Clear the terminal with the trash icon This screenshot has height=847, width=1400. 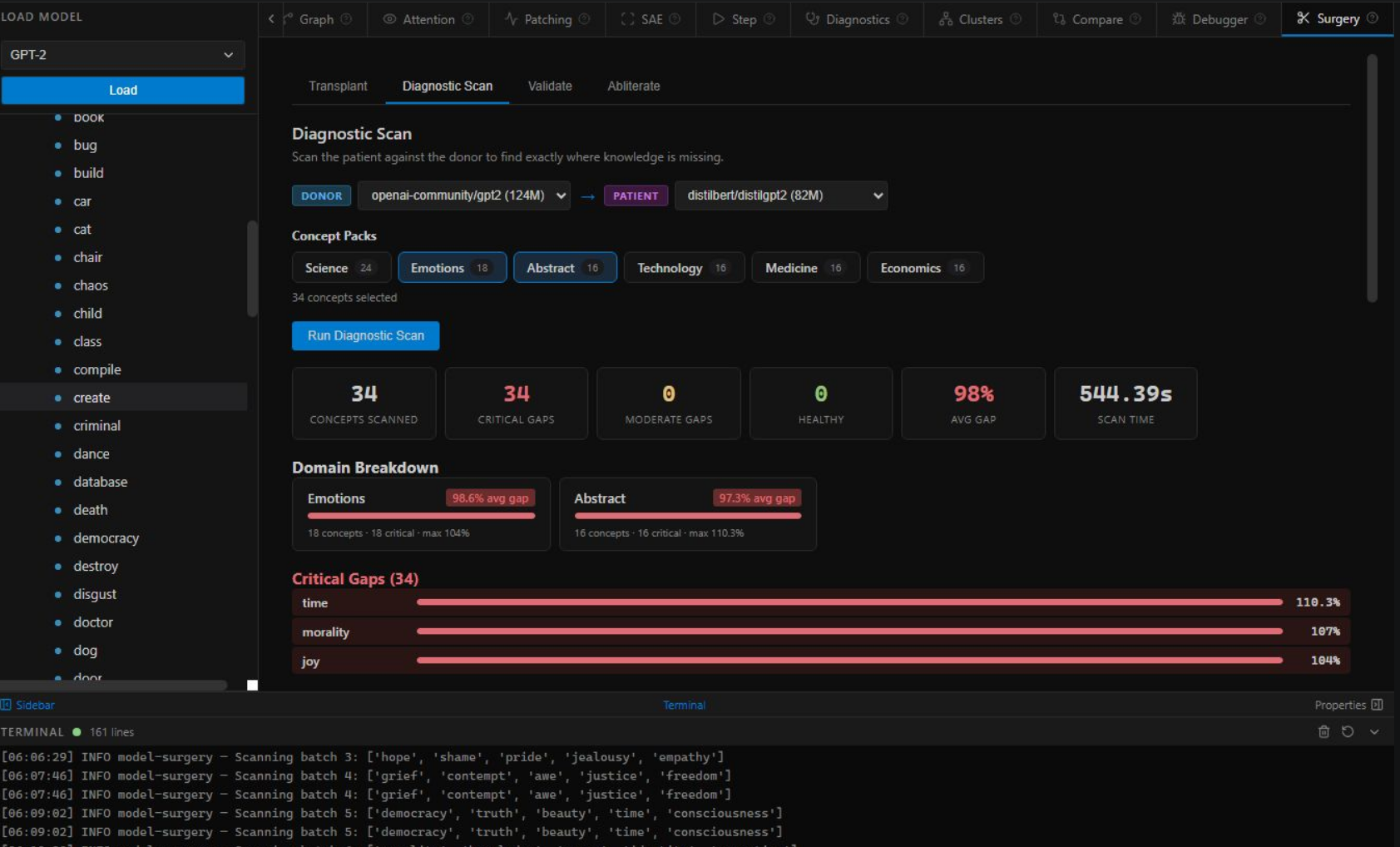pos(1323,731)
